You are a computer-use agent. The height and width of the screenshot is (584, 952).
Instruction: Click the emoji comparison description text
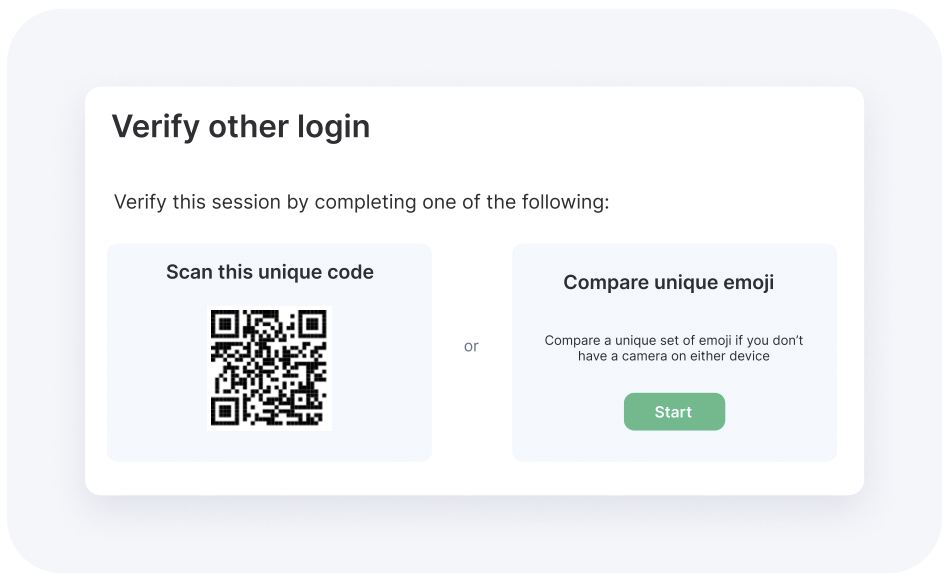coord(673,348)
